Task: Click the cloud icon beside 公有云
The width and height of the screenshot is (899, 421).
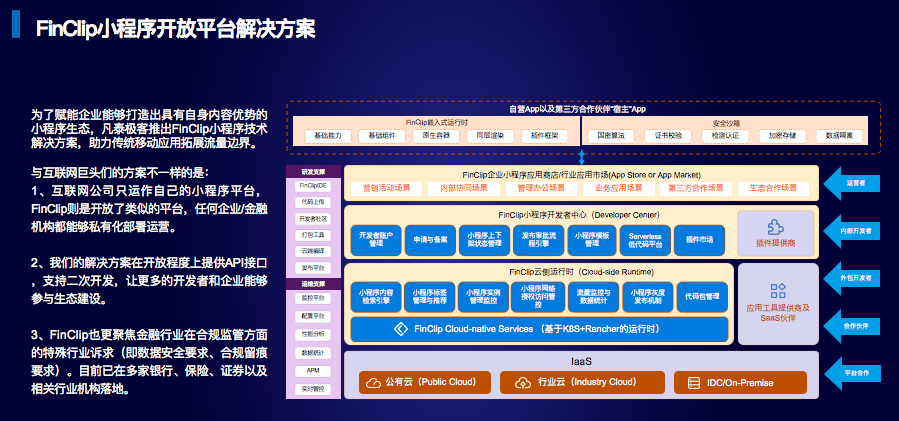Action: 374,383
